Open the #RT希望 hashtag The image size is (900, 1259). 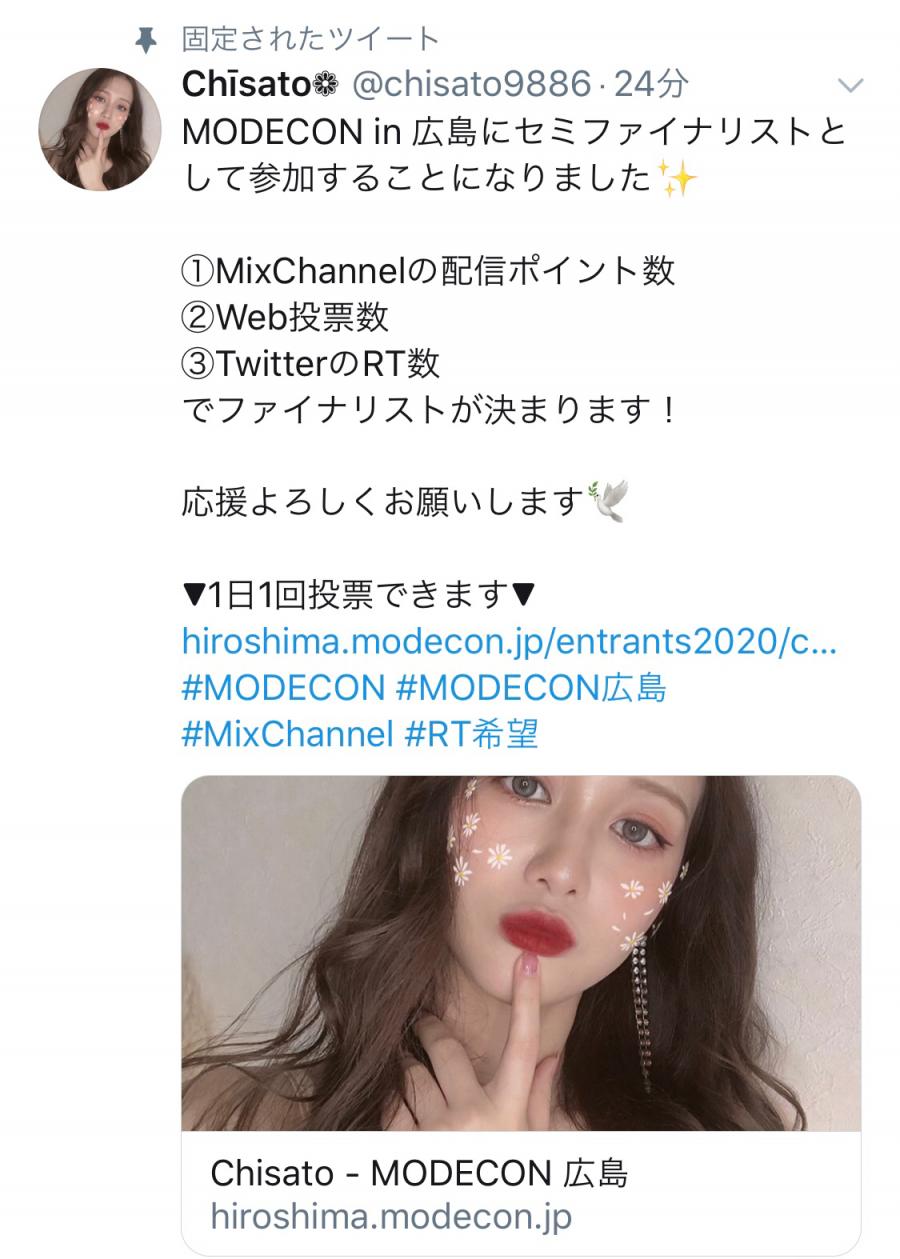(x=471, y=735)
